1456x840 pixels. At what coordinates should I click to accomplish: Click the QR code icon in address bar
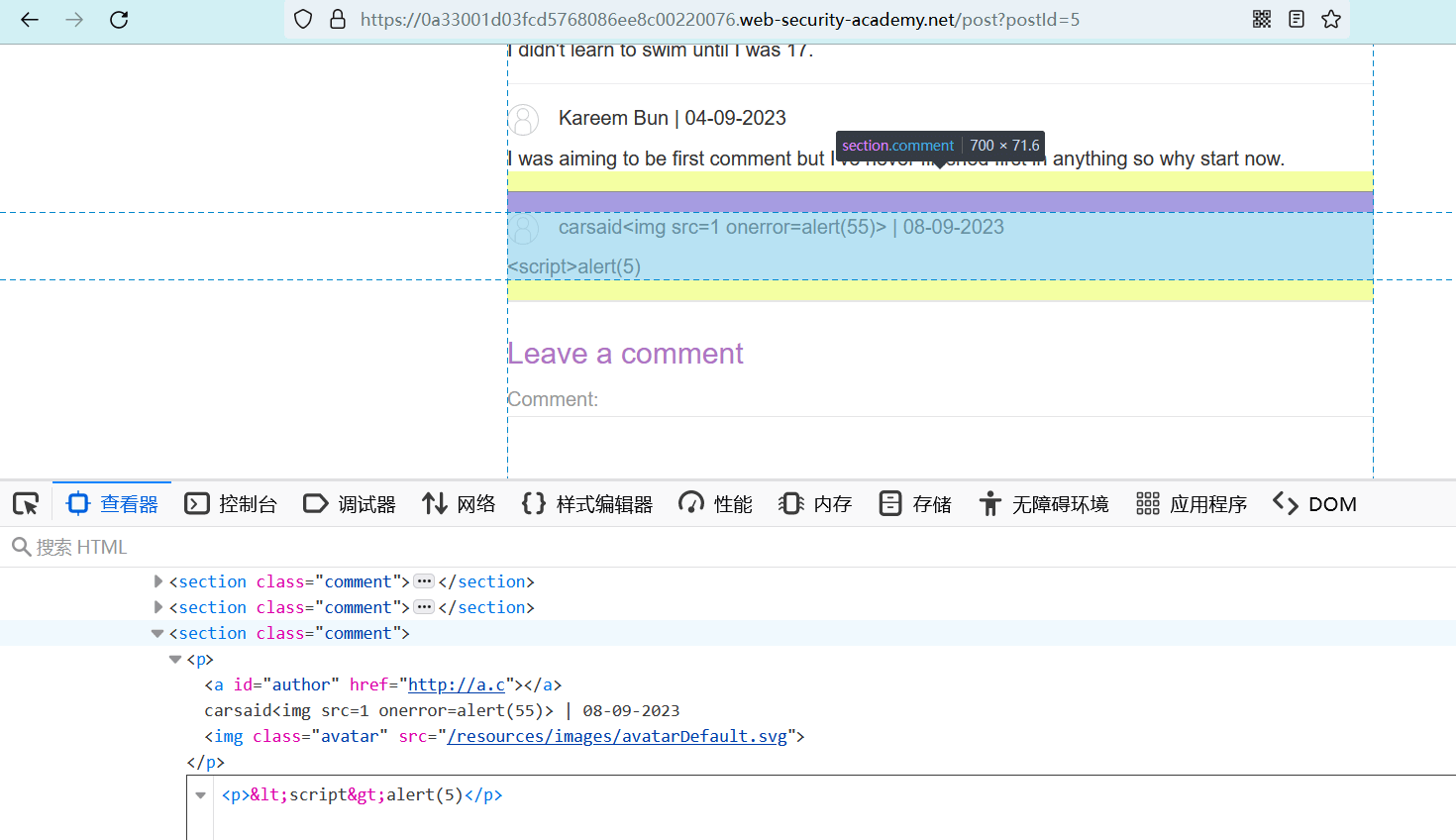(1262, 20)
